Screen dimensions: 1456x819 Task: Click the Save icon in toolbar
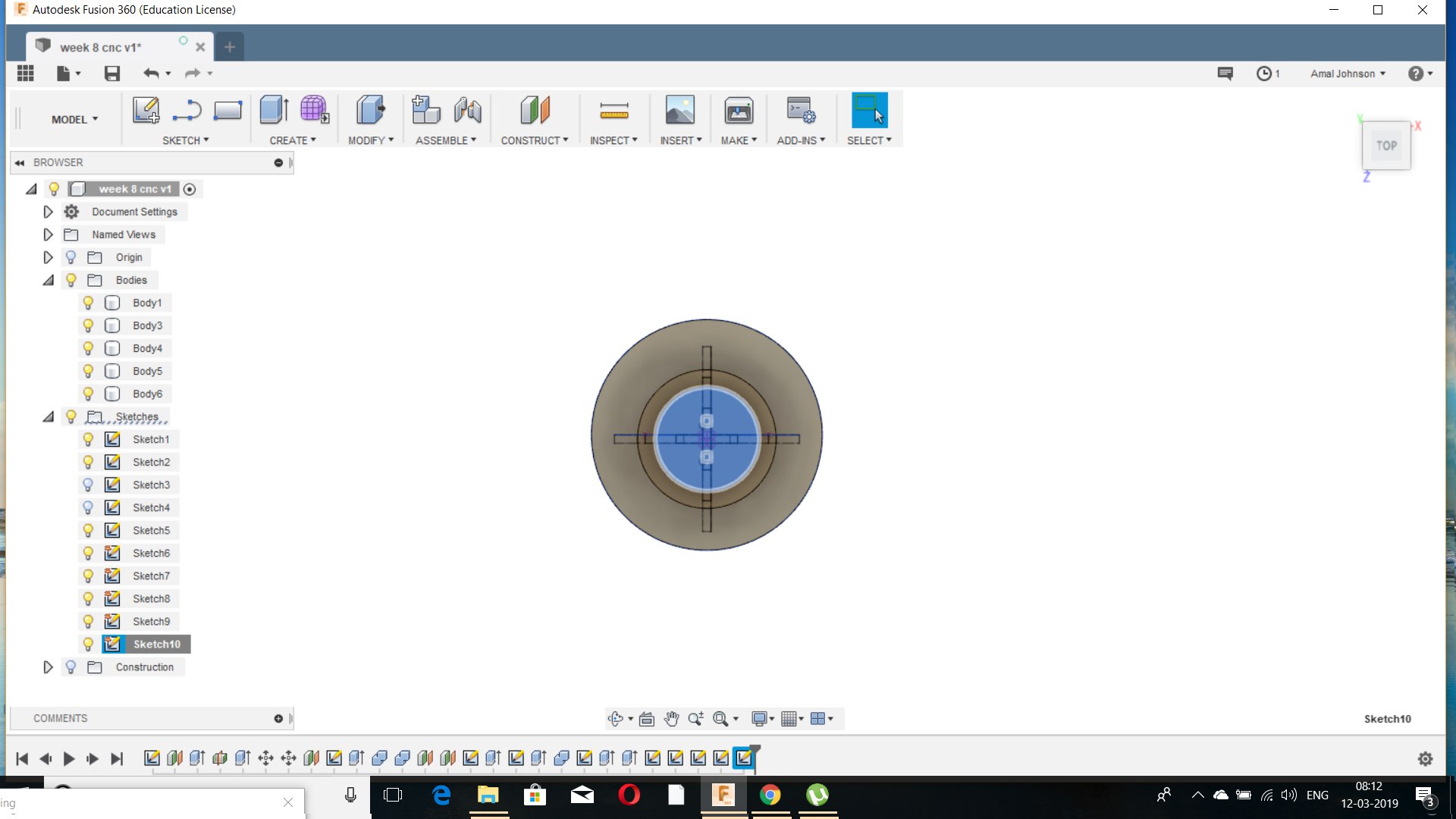[x=112, y=74]
